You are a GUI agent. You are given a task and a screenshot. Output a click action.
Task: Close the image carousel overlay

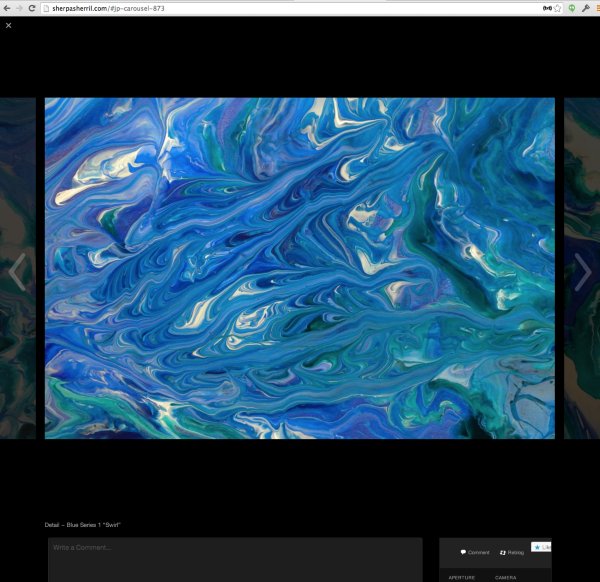click(x=9, y=25)
